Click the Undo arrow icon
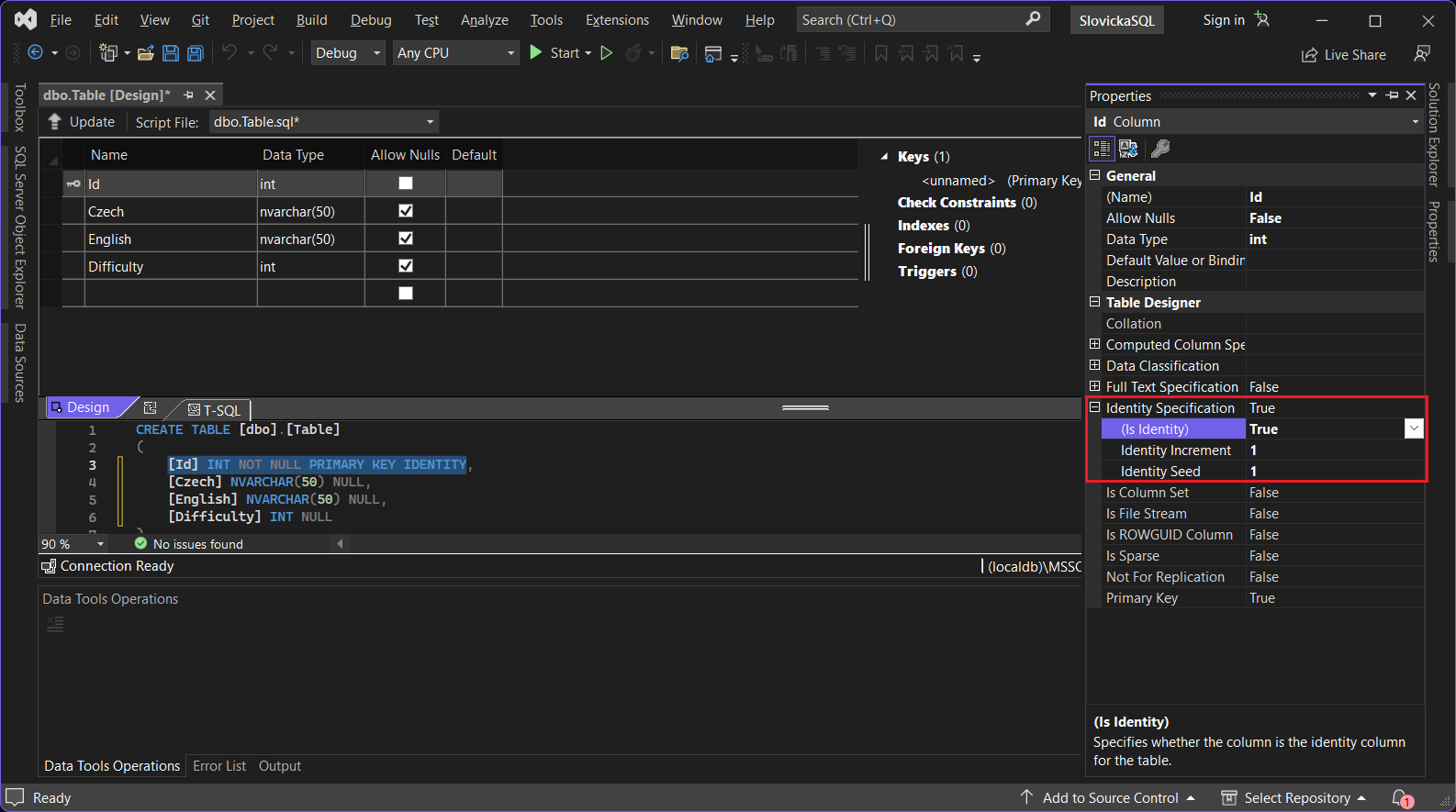1456x812 pixels. 230,53
